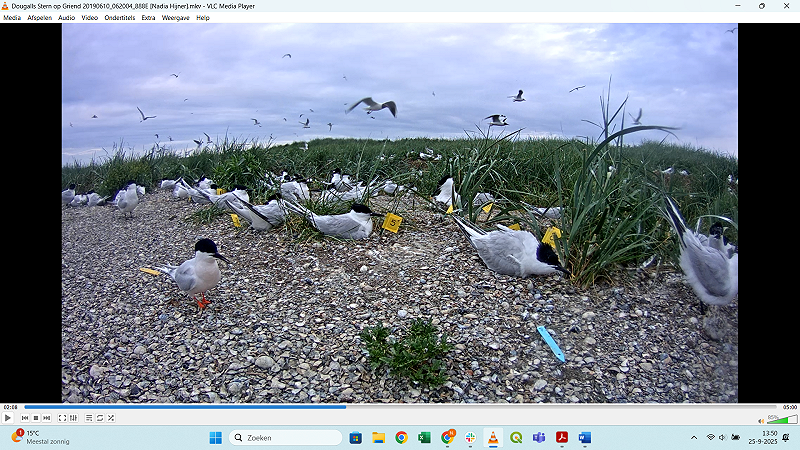Open the Media menu
This screenshot has height=450, width=800.
12,18
